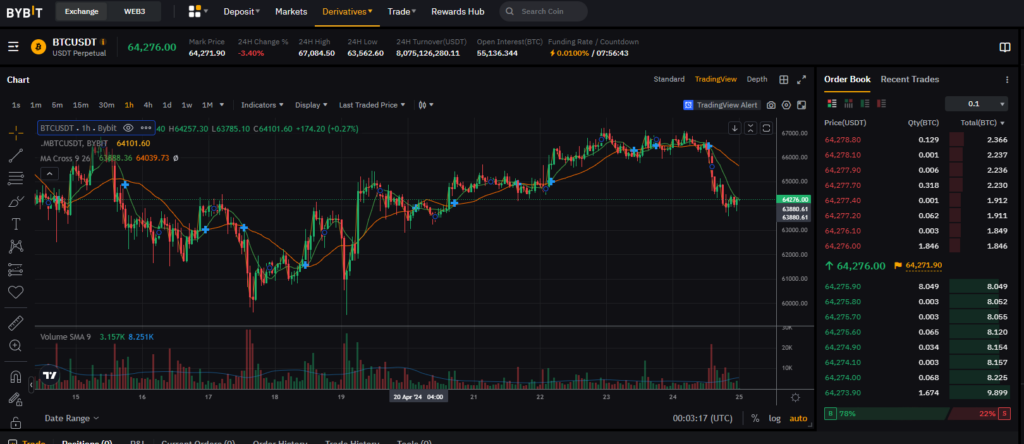Open the Display dropdown
The image size is (1024, 444).
[x=311, y=104]
